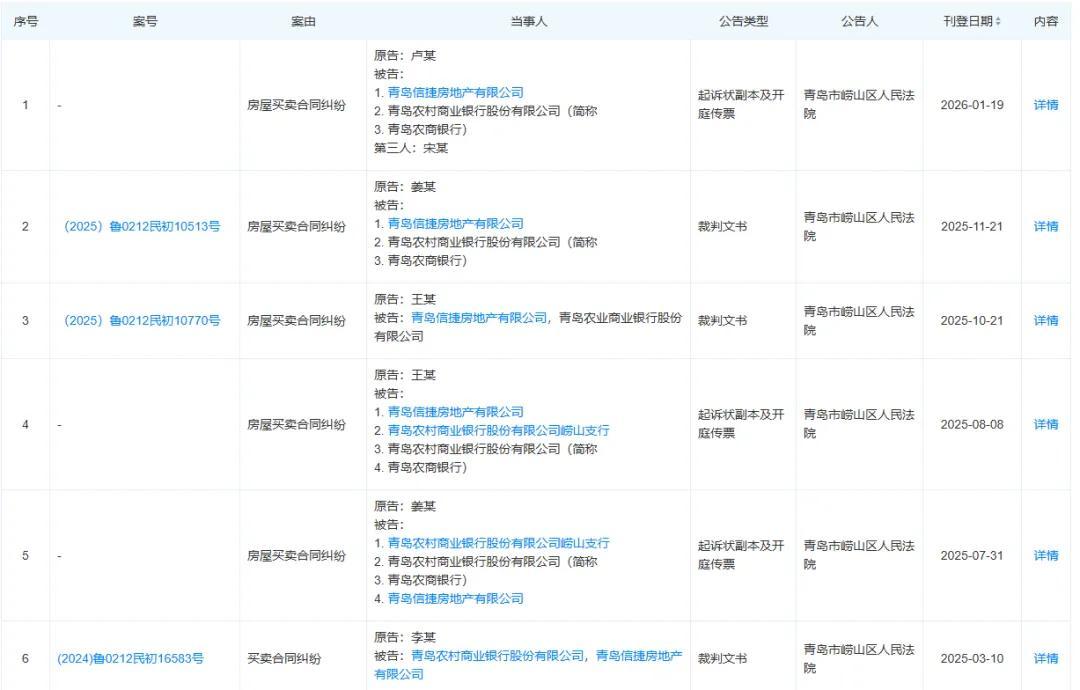Click 第三人：宋某 text

[411, 148]
